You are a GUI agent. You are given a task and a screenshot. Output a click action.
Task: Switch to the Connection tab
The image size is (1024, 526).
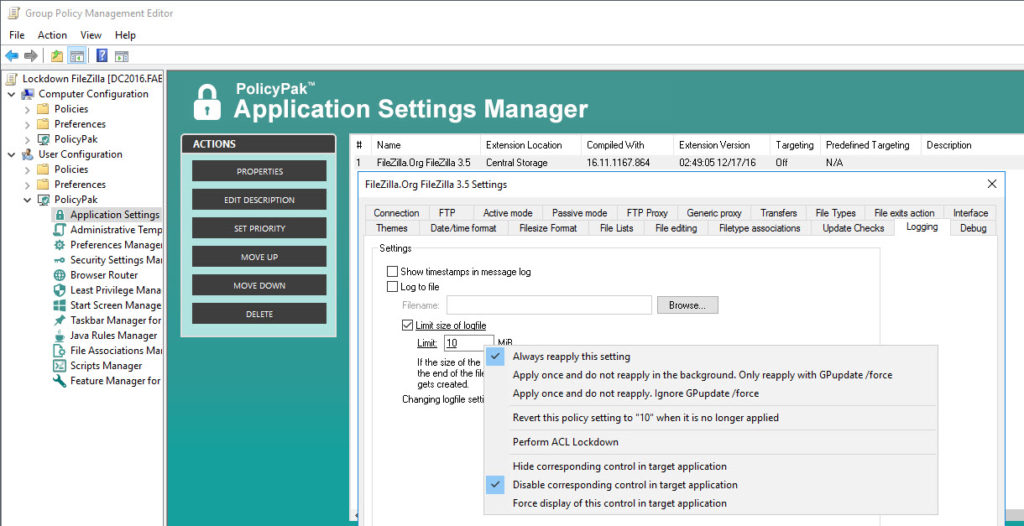tap(396, 213)
